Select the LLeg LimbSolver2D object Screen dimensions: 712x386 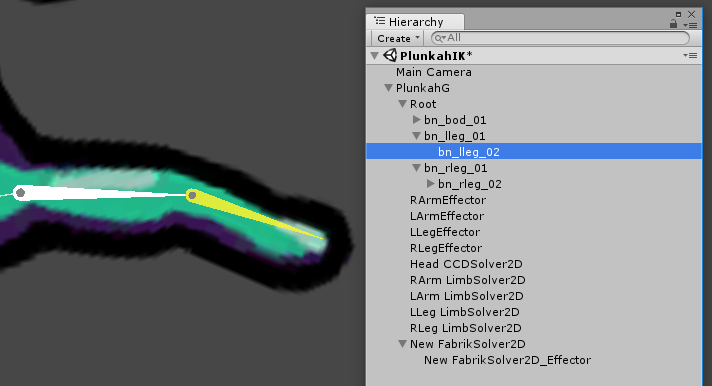(x=465, y=312)
